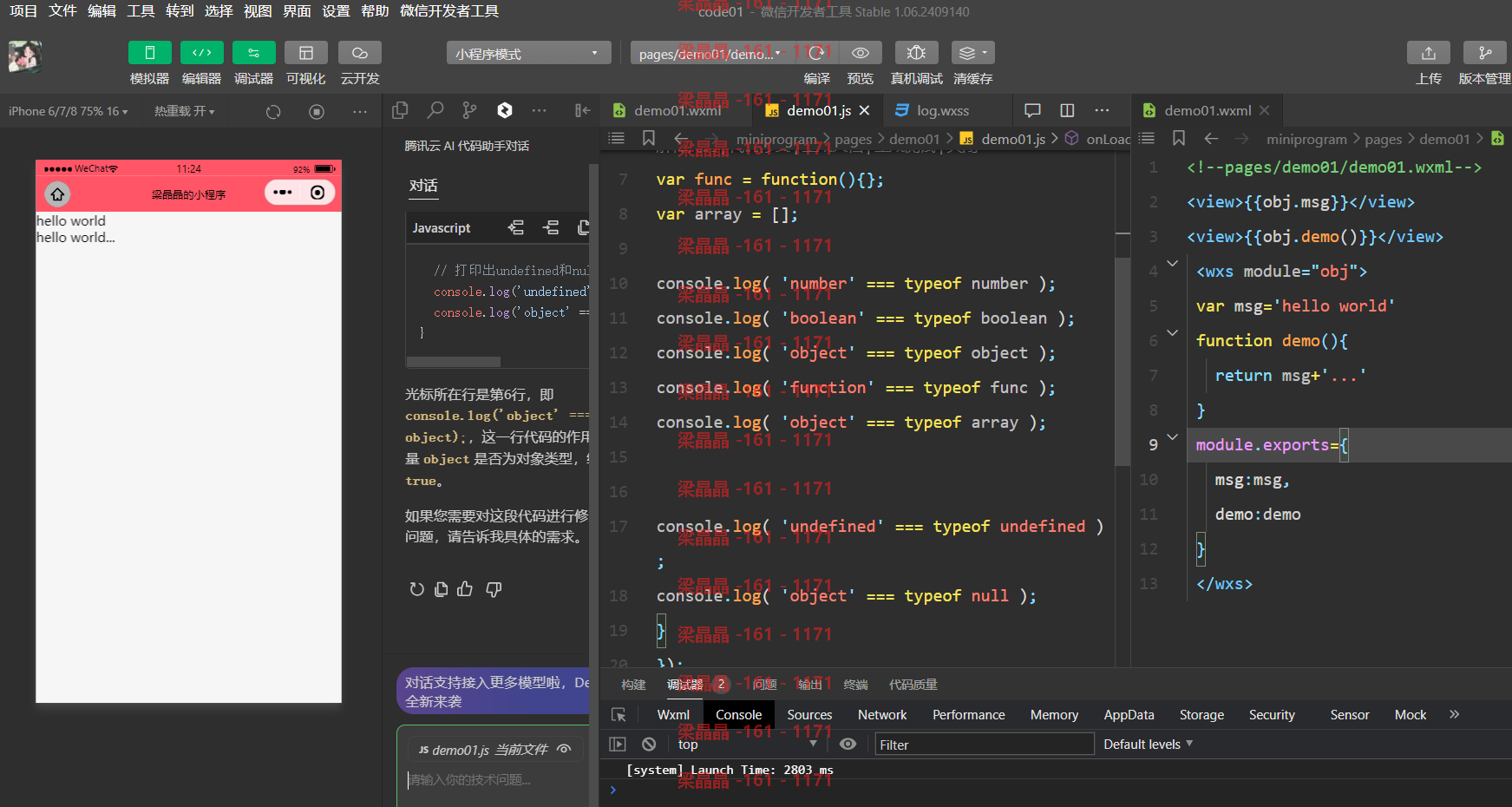This screenshot has width=1512, height=807.
Task: Open the 微信开发者工具 menu
Action: pyautogui.click(x=449, y=10)
